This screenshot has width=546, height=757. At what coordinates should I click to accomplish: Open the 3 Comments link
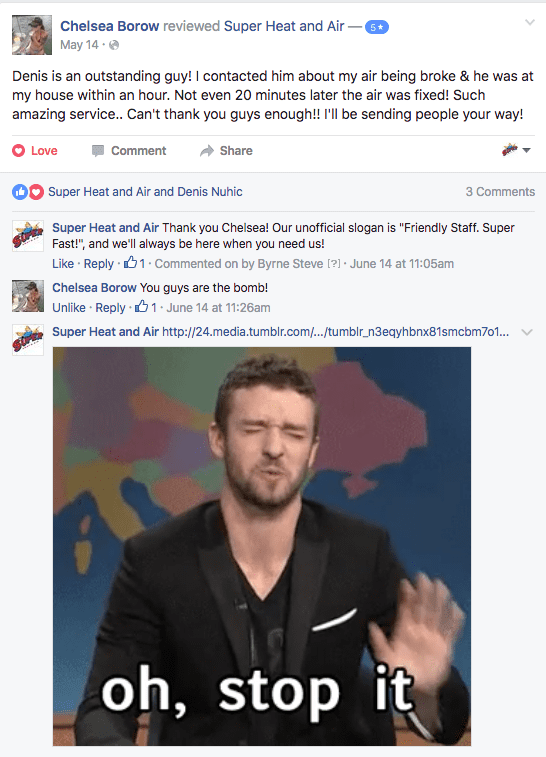click(500, 192)
